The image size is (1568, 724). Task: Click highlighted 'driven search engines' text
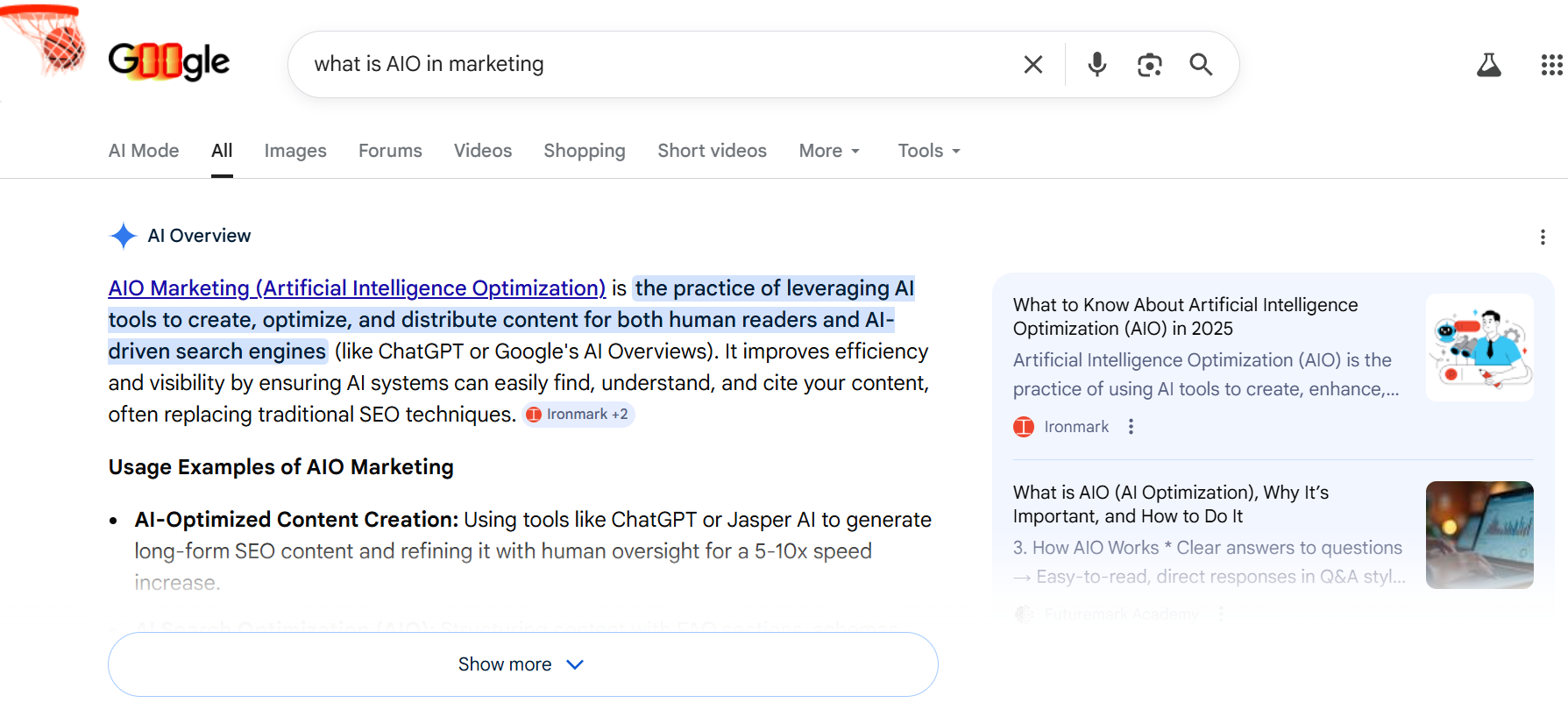coord(217,351)
